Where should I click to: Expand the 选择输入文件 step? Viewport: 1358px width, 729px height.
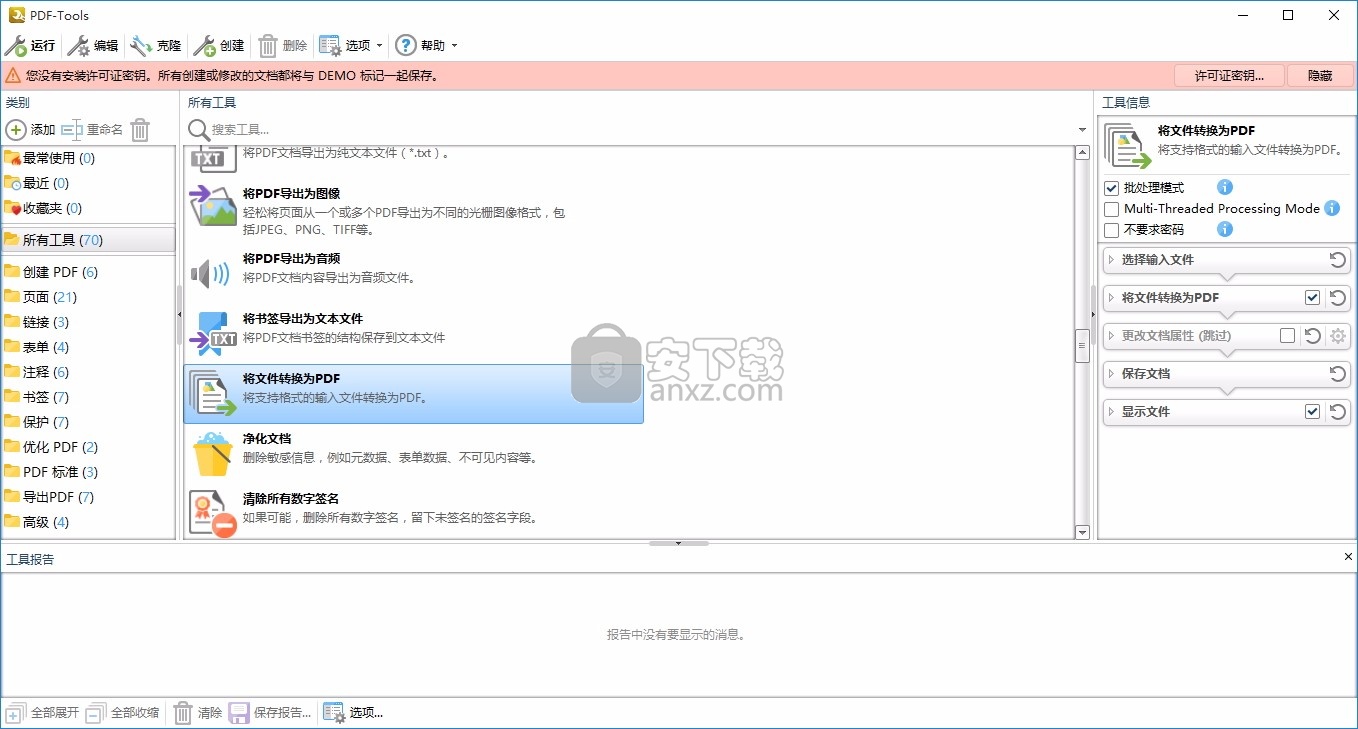point(1111,260)
